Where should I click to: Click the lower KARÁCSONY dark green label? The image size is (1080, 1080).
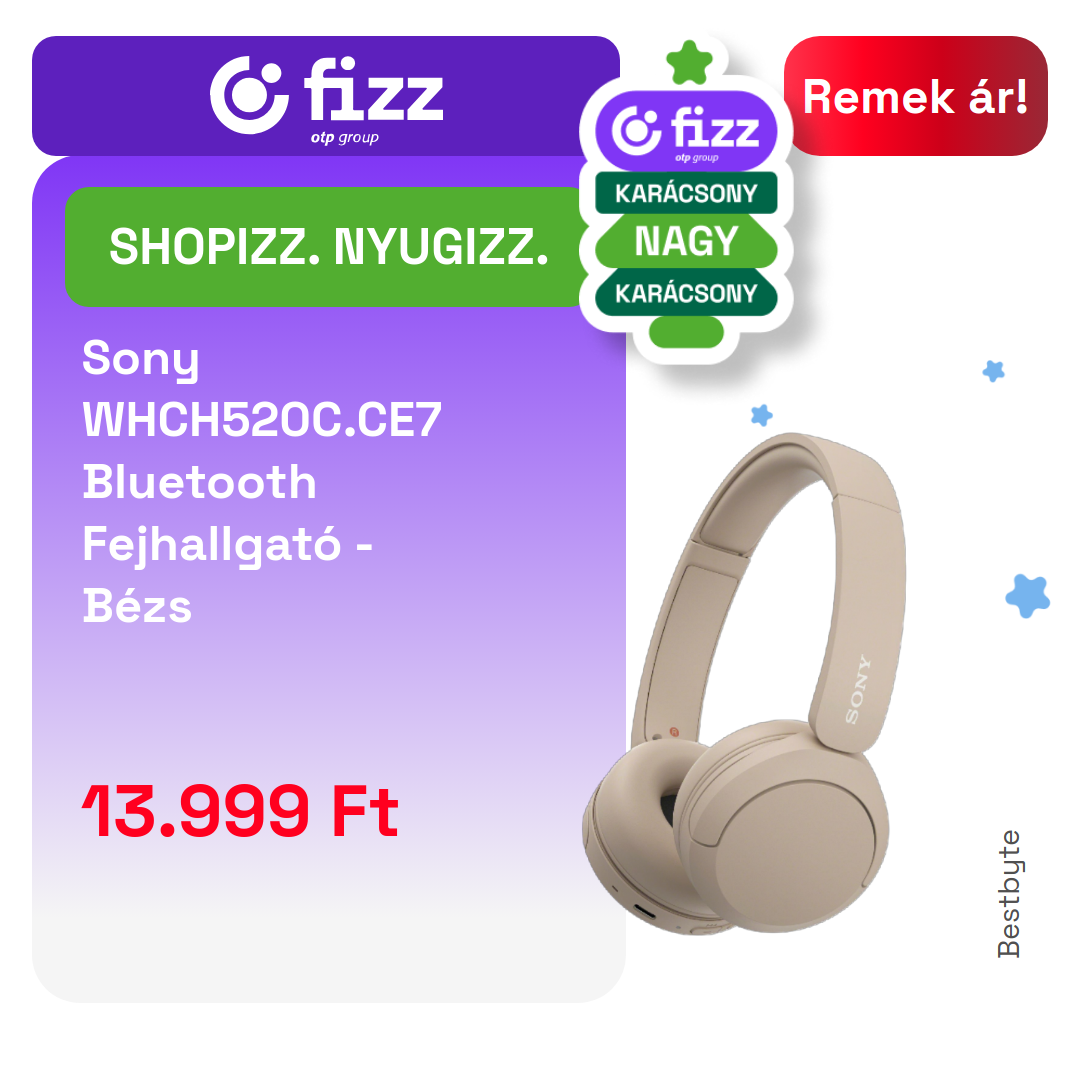(x=686, y=293)
